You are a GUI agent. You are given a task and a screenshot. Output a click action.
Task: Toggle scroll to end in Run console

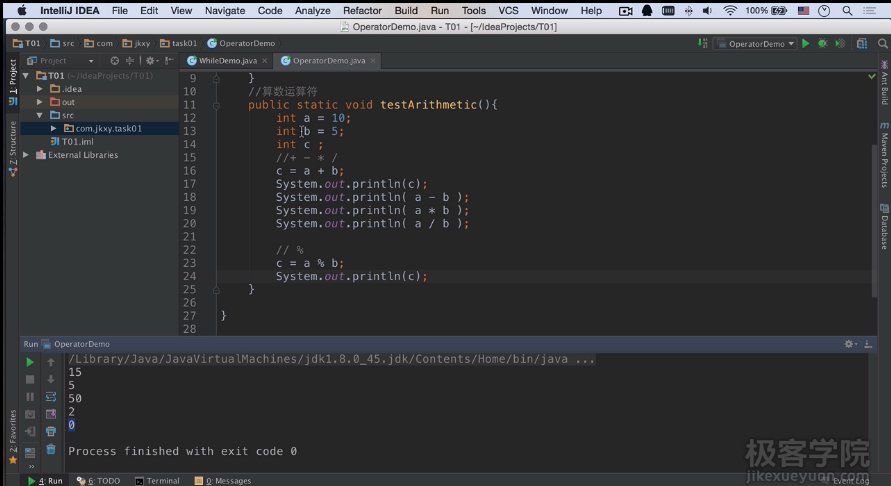pyautogui.click(x=51, y=414)
